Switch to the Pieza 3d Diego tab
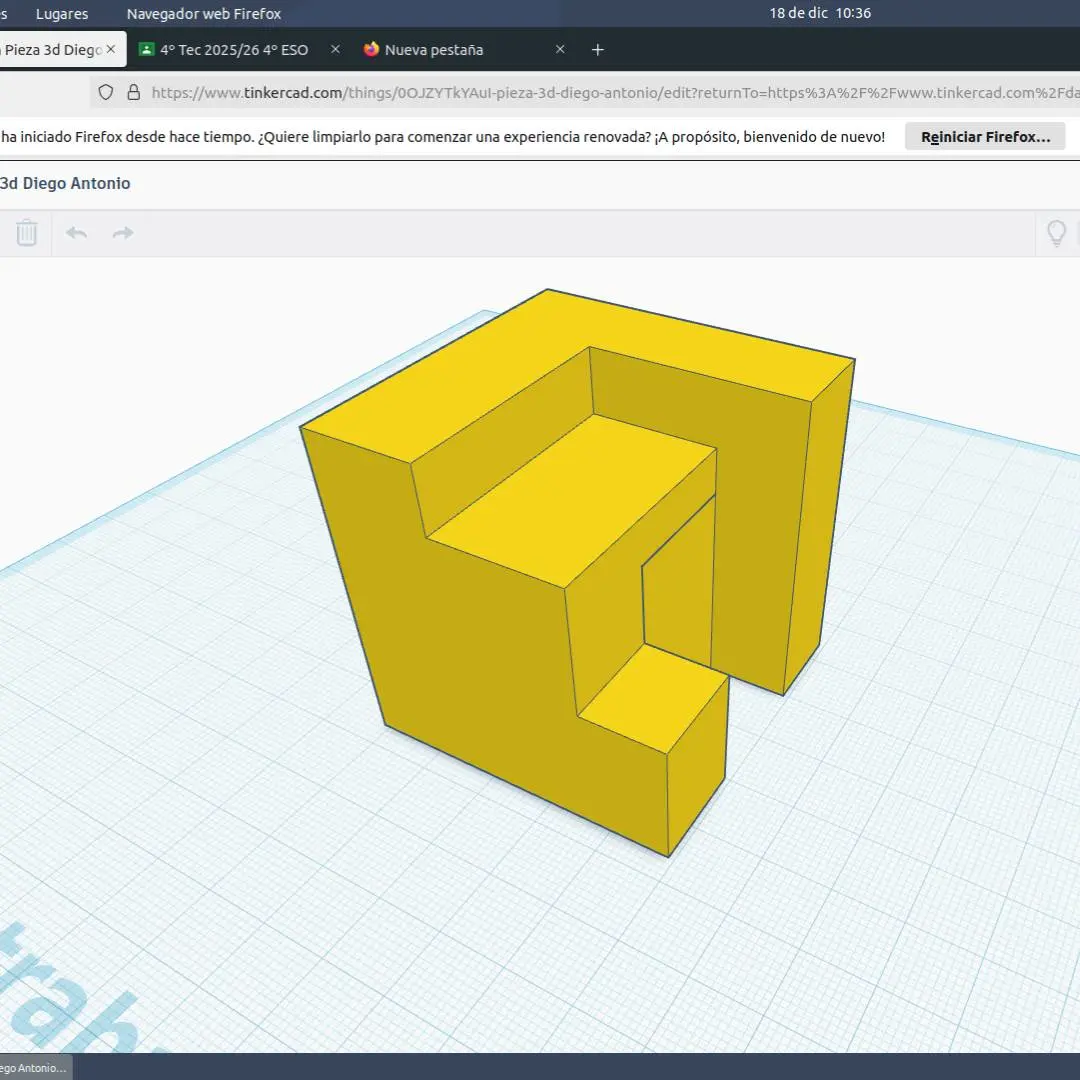 click(52, 50)
